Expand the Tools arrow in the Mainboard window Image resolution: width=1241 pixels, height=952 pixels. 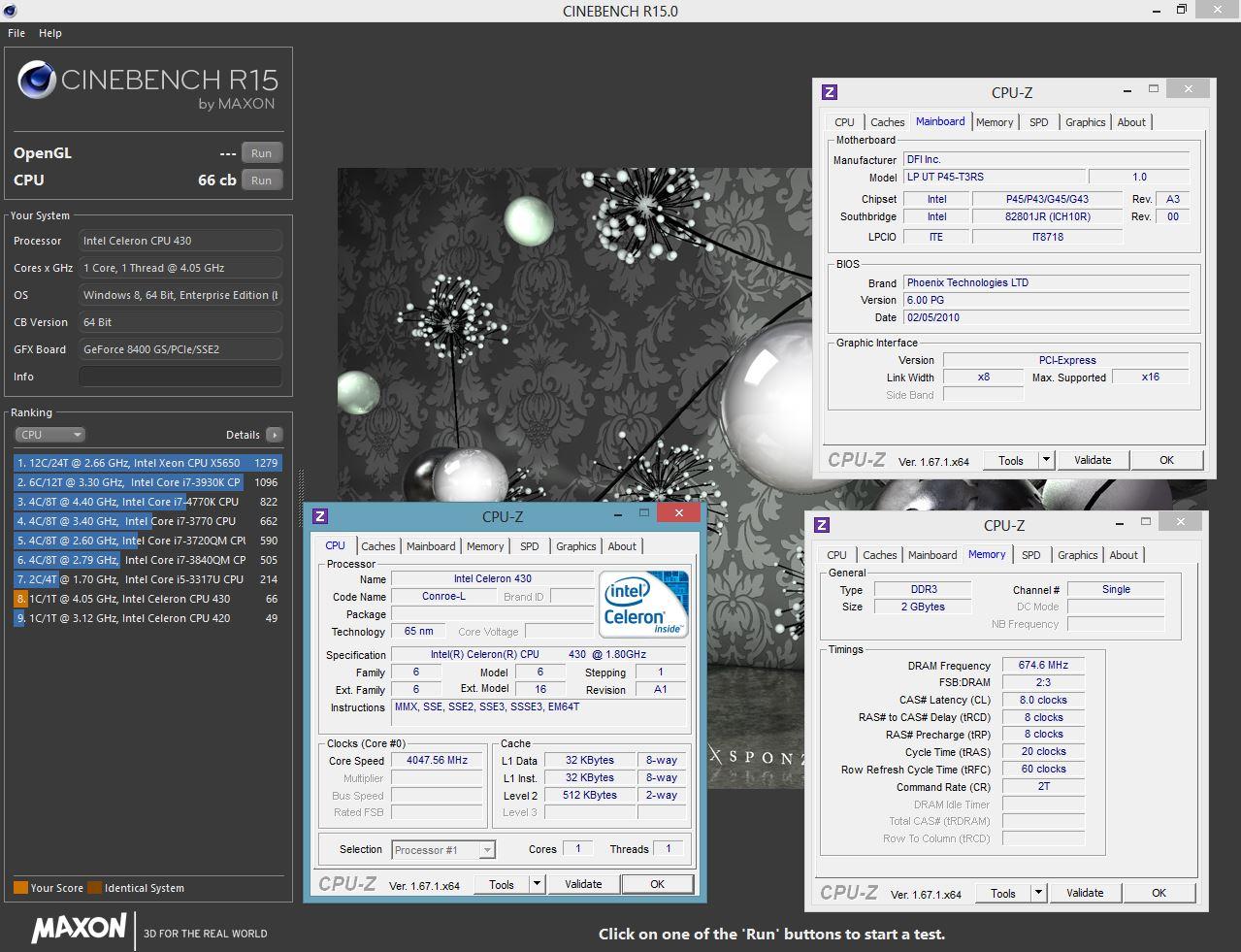click(x=1046, y=460)
